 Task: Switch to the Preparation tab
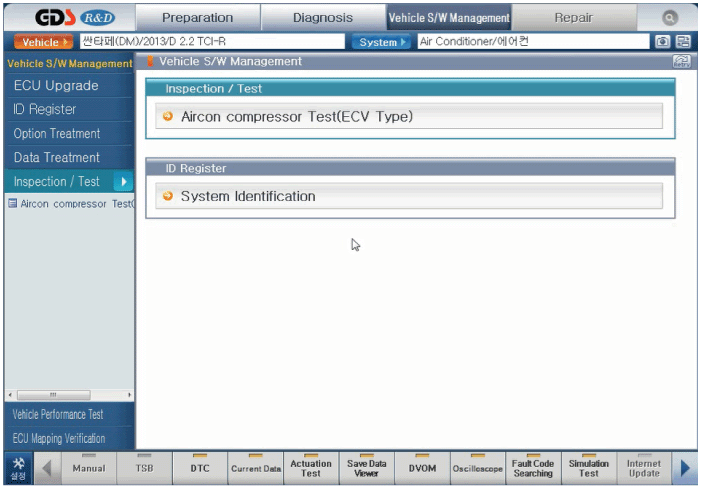click(x=197, y=18)
